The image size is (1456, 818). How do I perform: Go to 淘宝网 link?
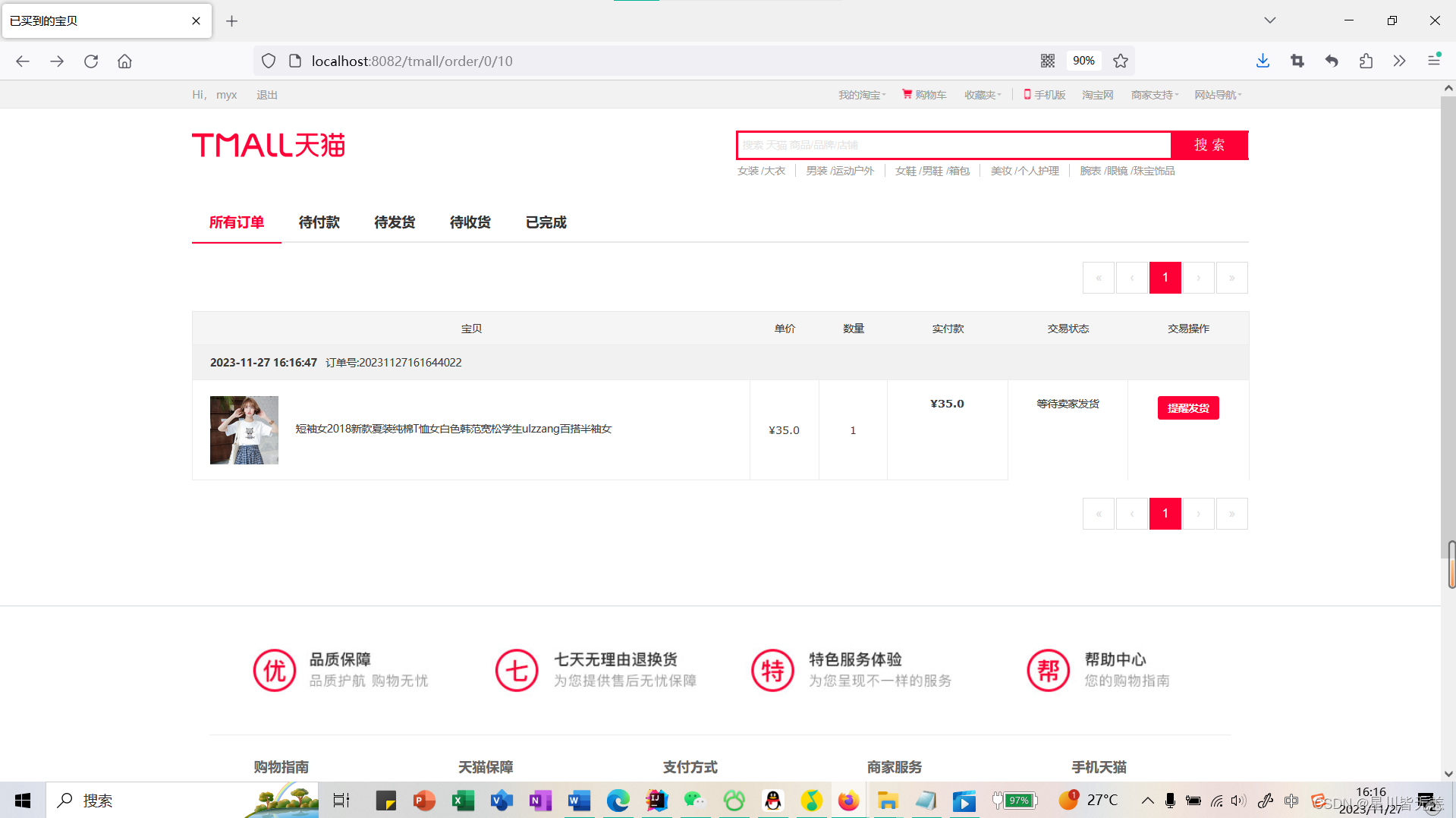(1098, 95)
